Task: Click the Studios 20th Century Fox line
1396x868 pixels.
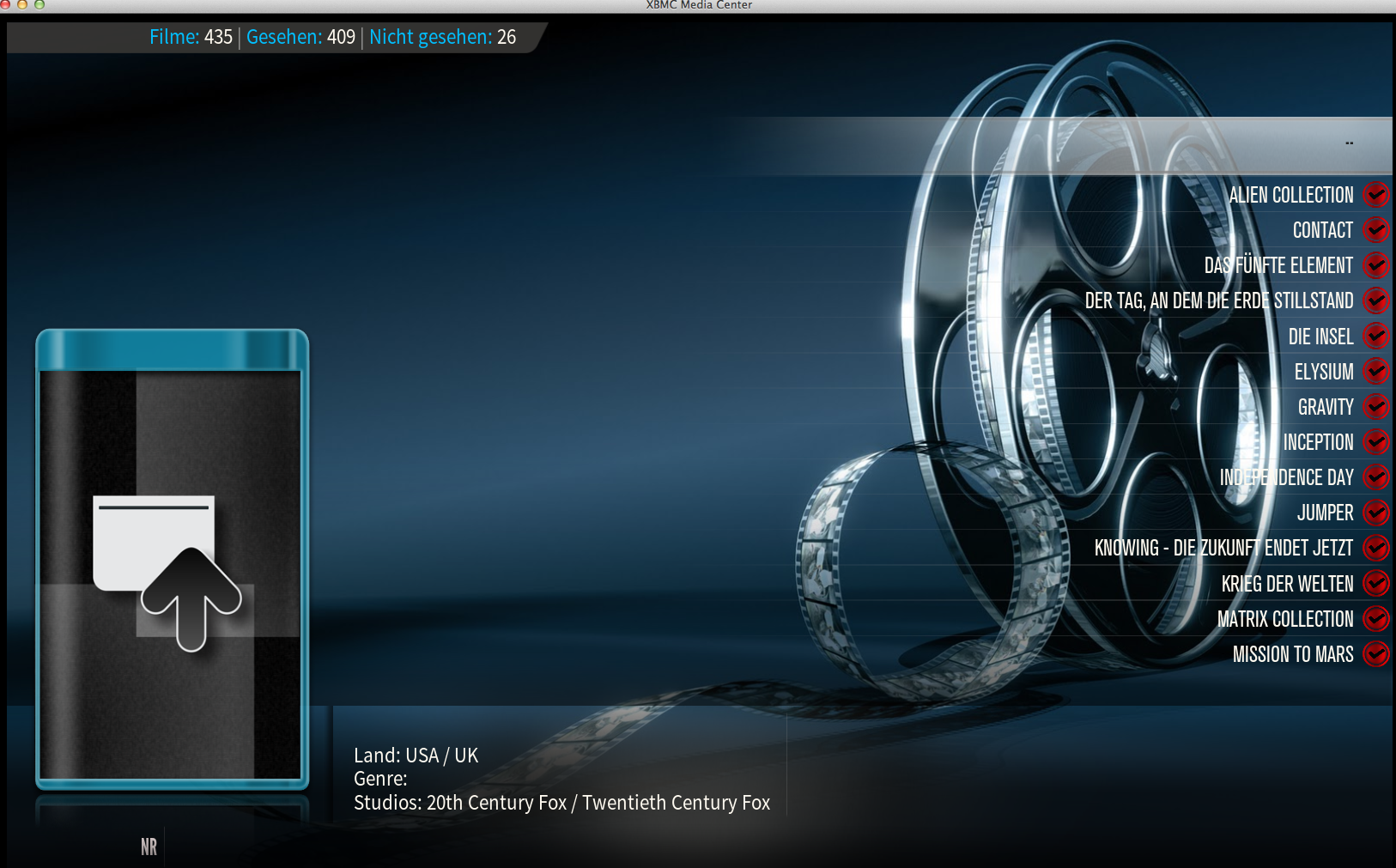Action: click(x=561, y=803)
